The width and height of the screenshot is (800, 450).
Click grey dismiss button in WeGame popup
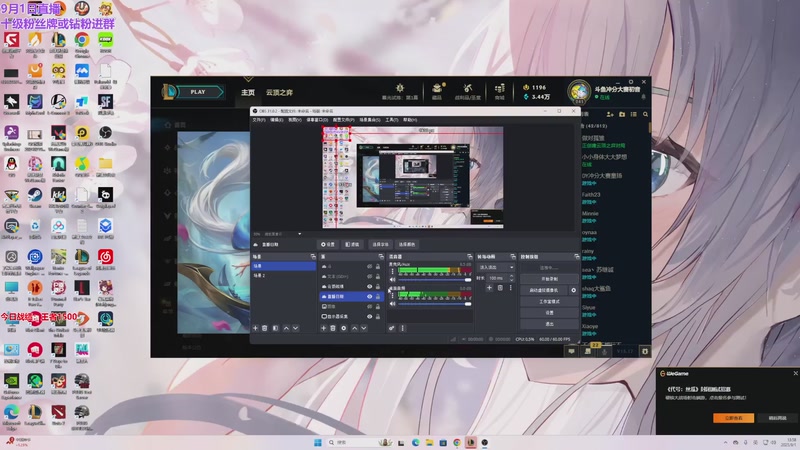pyautogui.click(x=777, y=418)
